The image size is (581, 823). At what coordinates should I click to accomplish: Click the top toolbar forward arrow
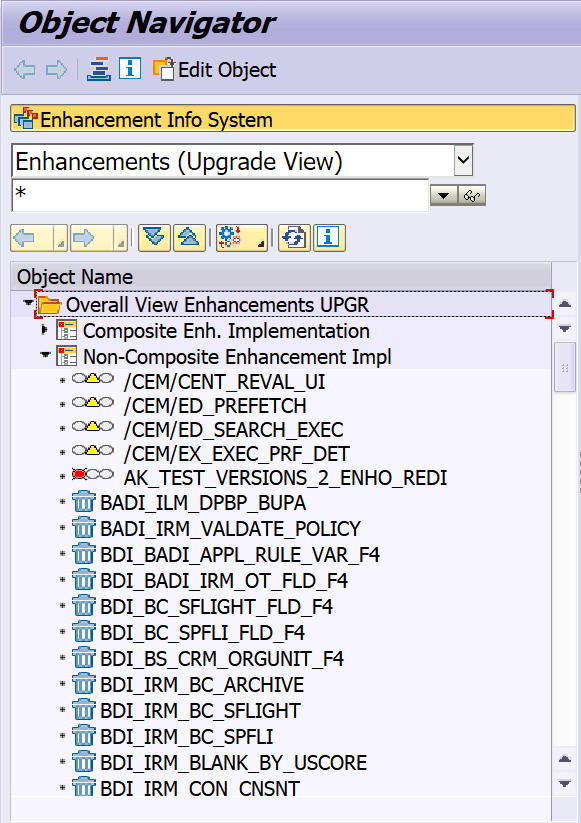coord(56,69)
